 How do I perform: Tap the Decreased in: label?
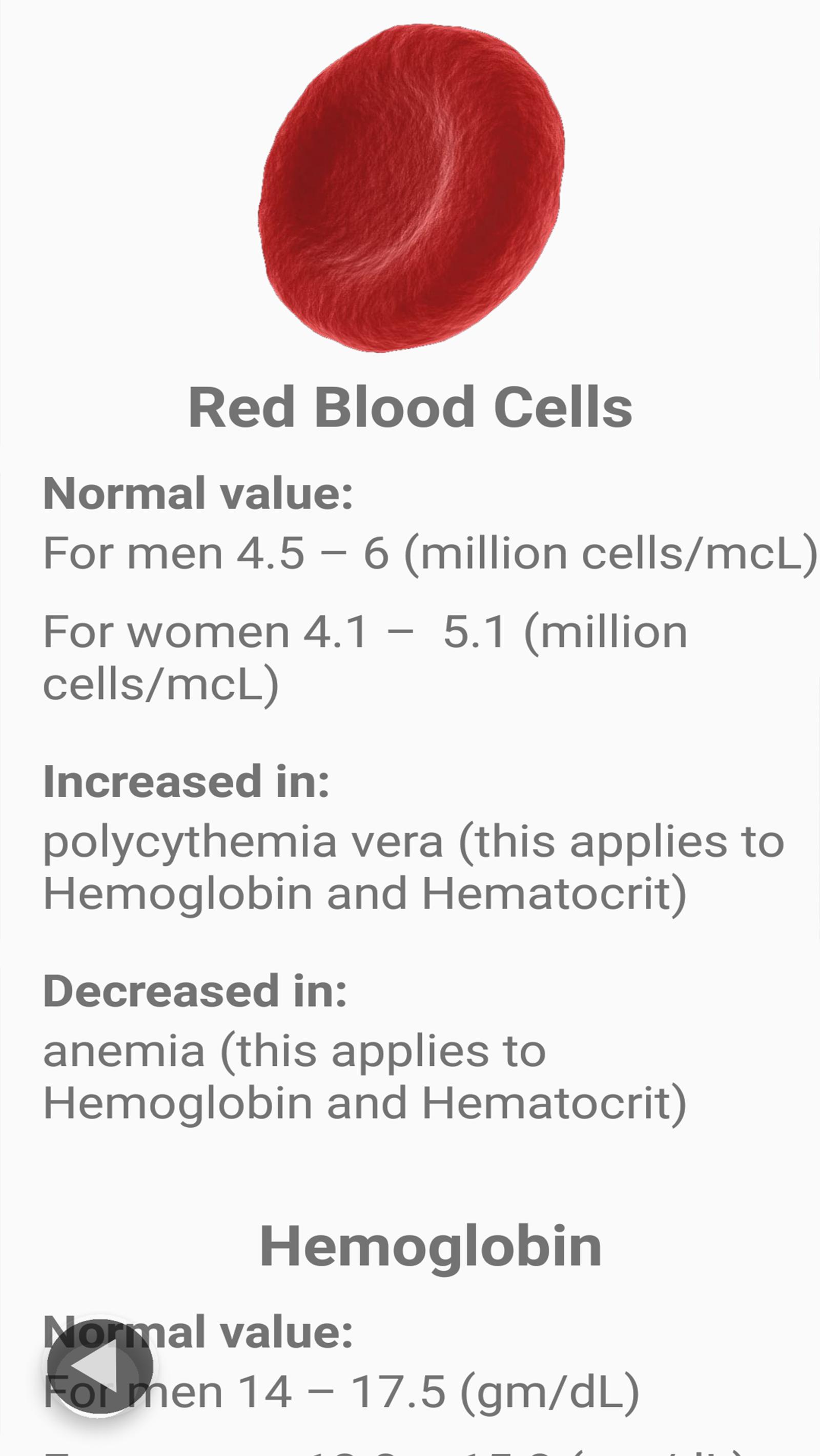tap(195, 992)
